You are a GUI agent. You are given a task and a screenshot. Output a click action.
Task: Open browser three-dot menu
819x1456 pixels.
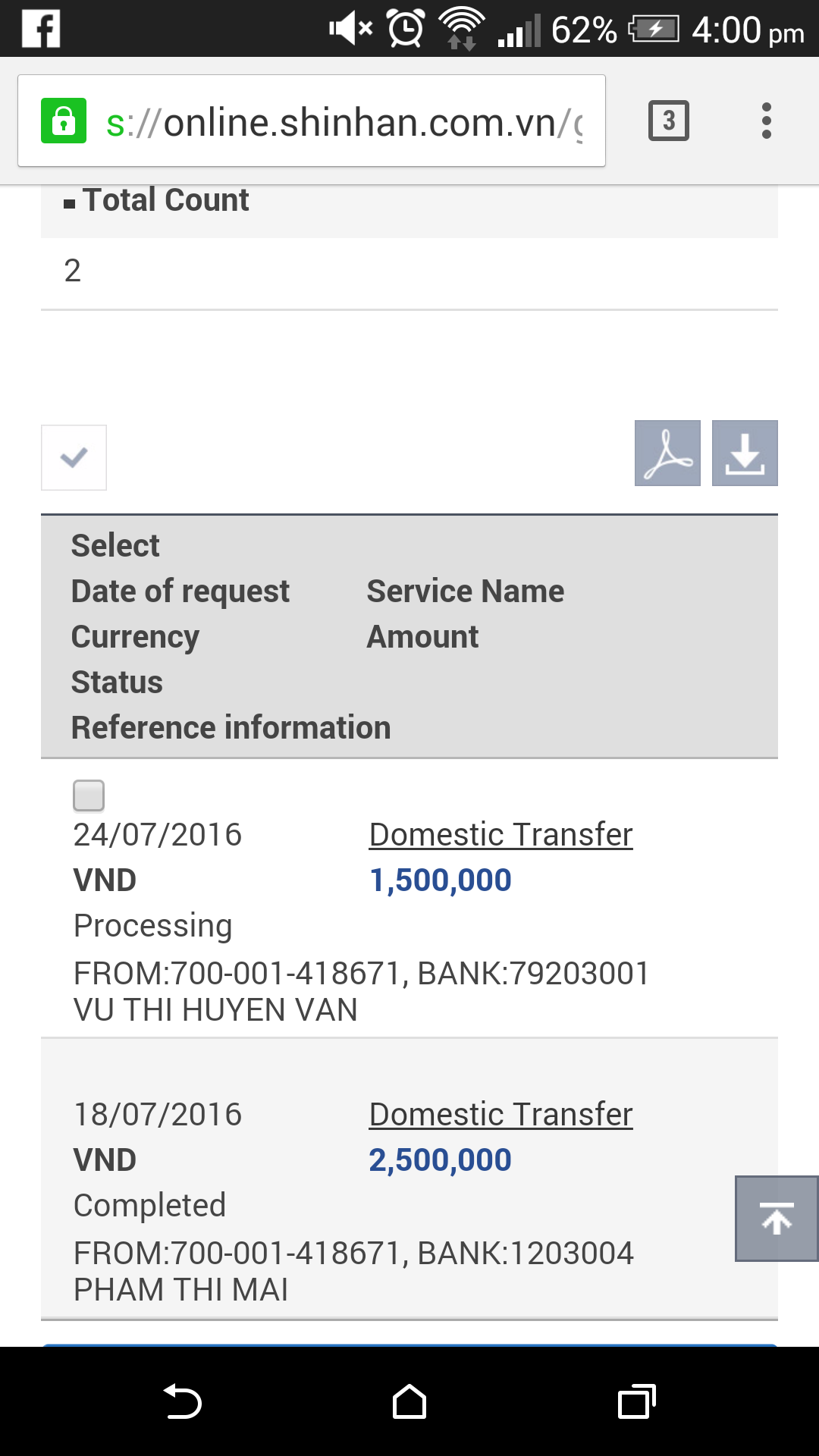767,121
